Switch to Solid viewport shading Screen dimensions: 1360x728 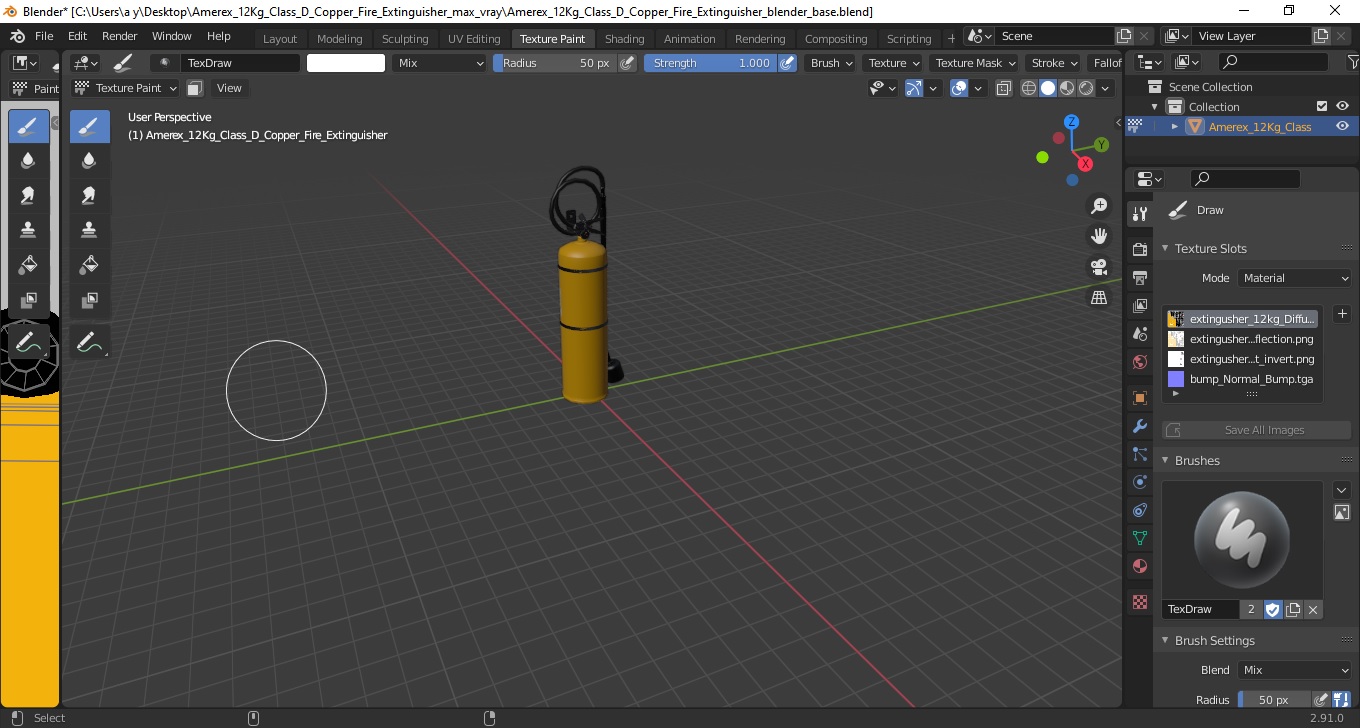point(1047,88)
